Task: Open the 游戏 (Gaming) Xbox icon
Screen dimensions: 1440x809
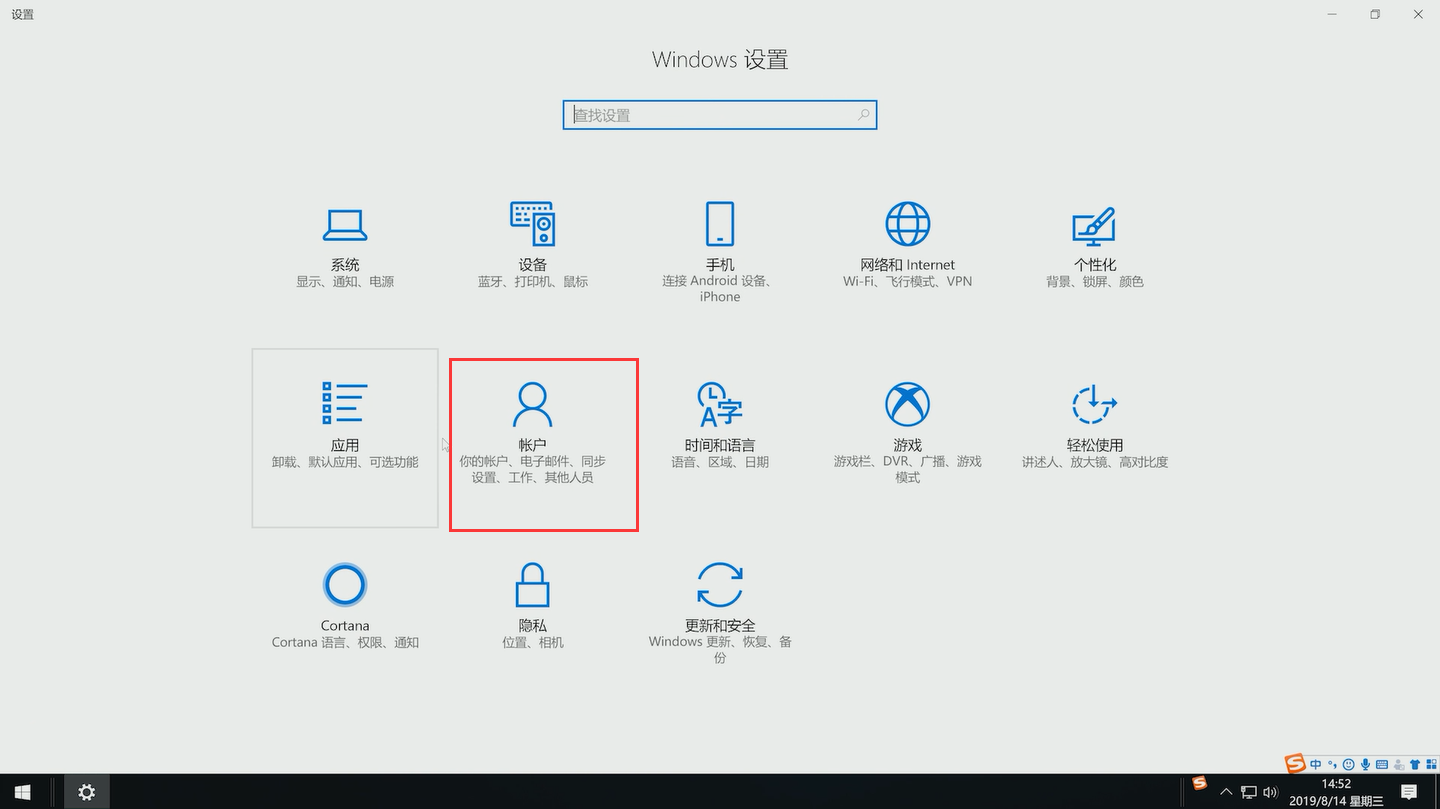Action: (907, 404)
